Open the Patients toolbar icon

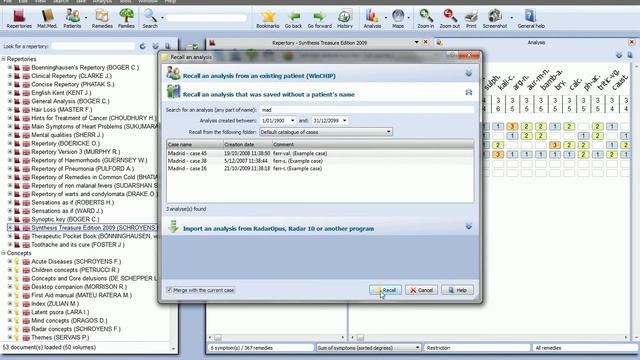click(x=72, y=18)
